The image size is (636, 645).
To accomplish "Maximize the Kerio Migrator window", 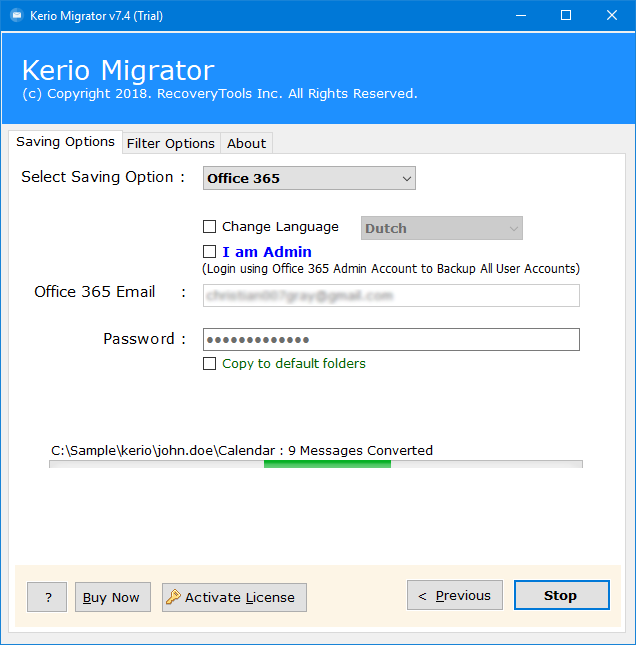I will pyautogui.click(x=566, y=16).
